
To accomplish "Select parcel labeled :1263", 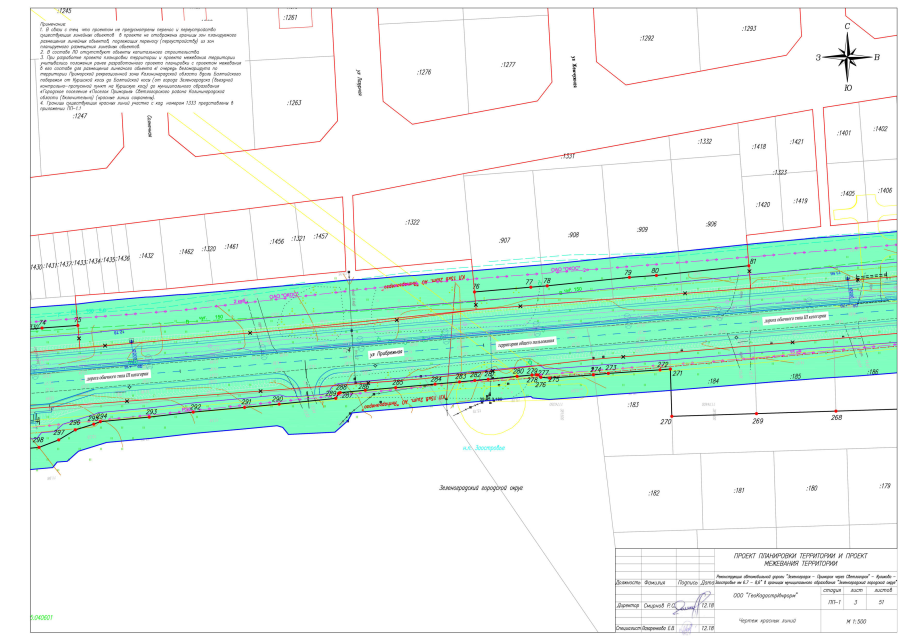I will click(294, 103).
